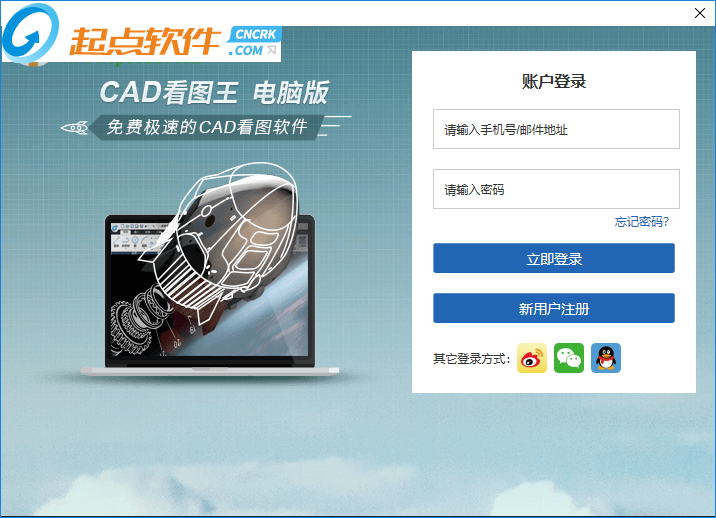716x518 pixels.
Task: Click the 新用户注册 button
Action: click(553, 308)
